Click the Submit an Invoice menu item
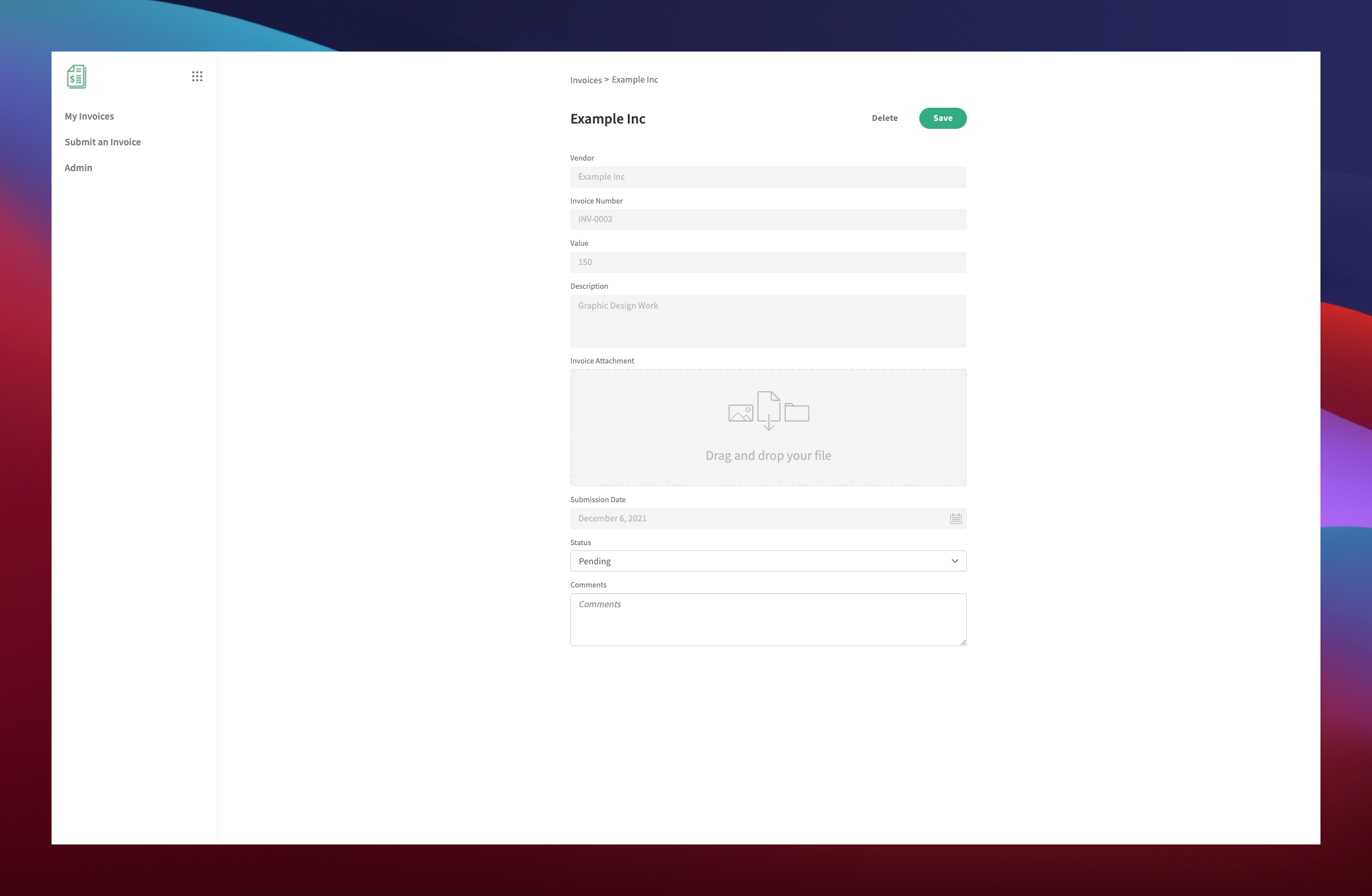1372x896 pixels. pyautogui.click(x=102, y=141)
